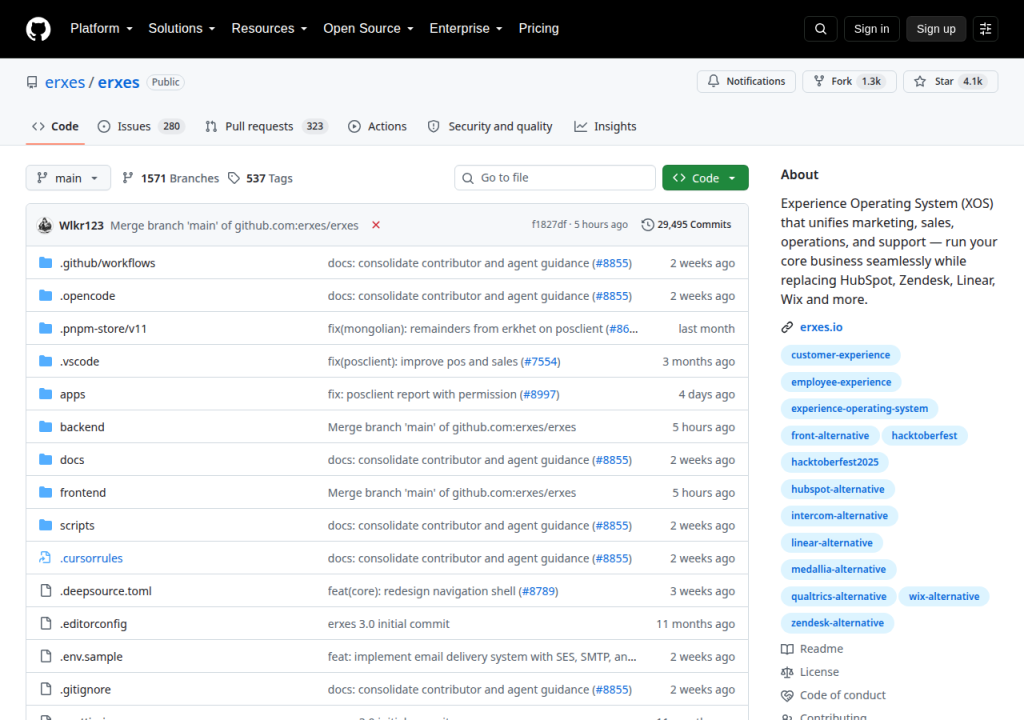This screenshot has height=720, width=1024.
Task: Click the .github/workflows folder icon
Action: [x=45, y=263]
